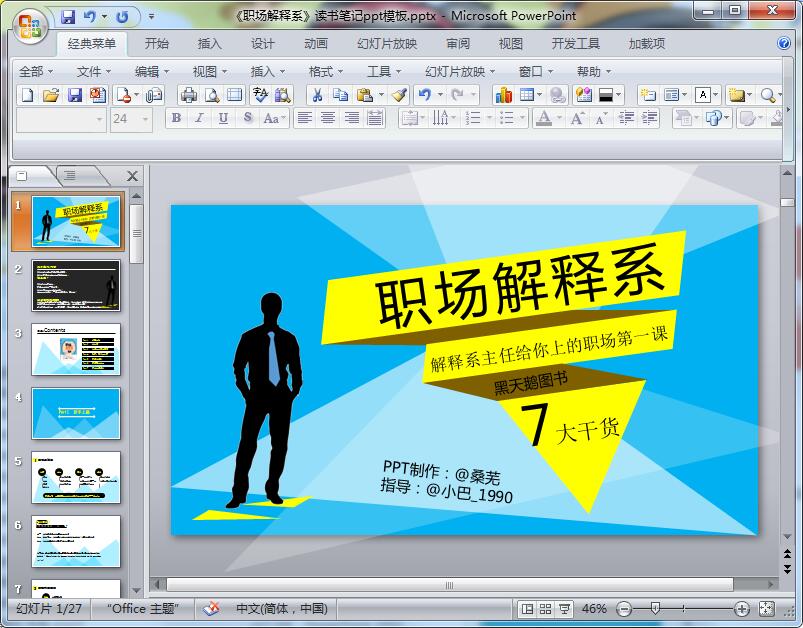The width and height of the screenshot is (803, 628).
Task: Select slide 5 thumbnail
Action: click(x=76, y=477)
